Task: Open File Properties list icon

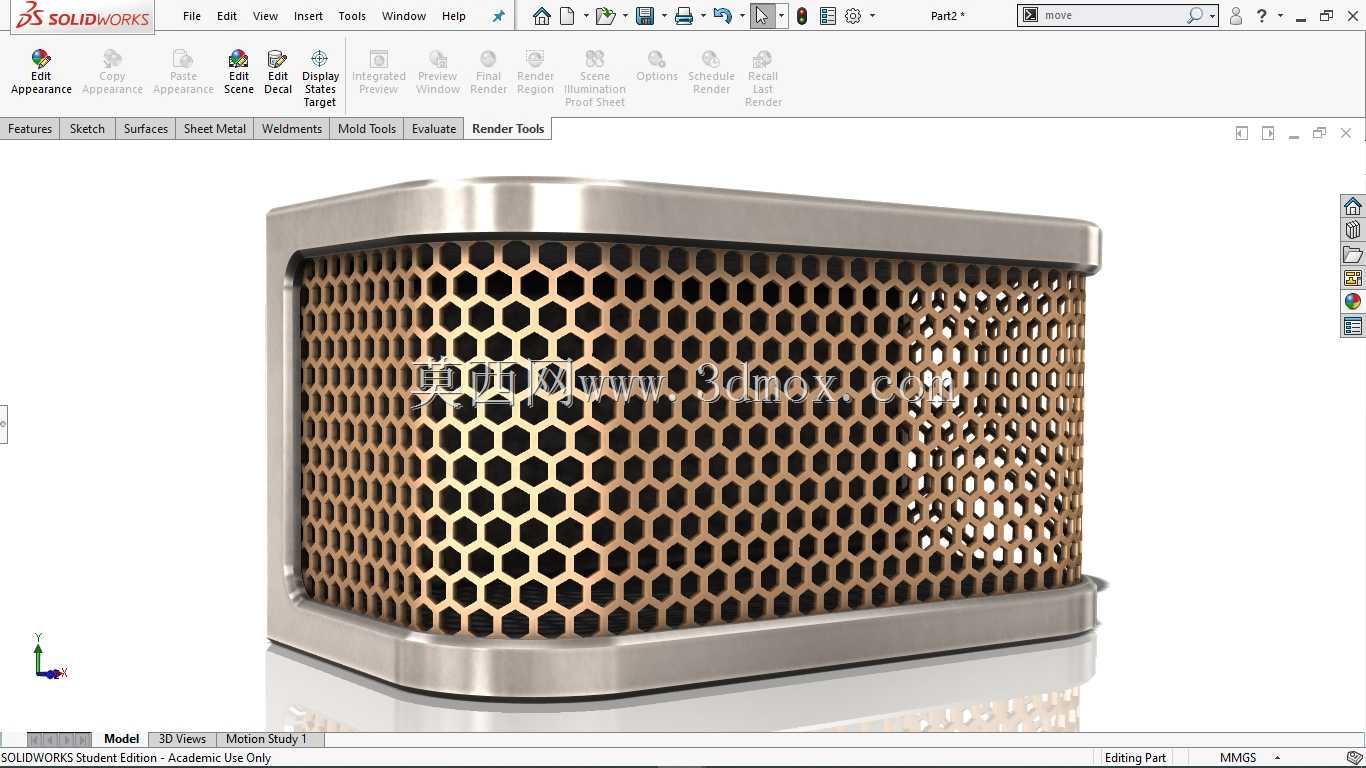Action: tap(827, 16)
